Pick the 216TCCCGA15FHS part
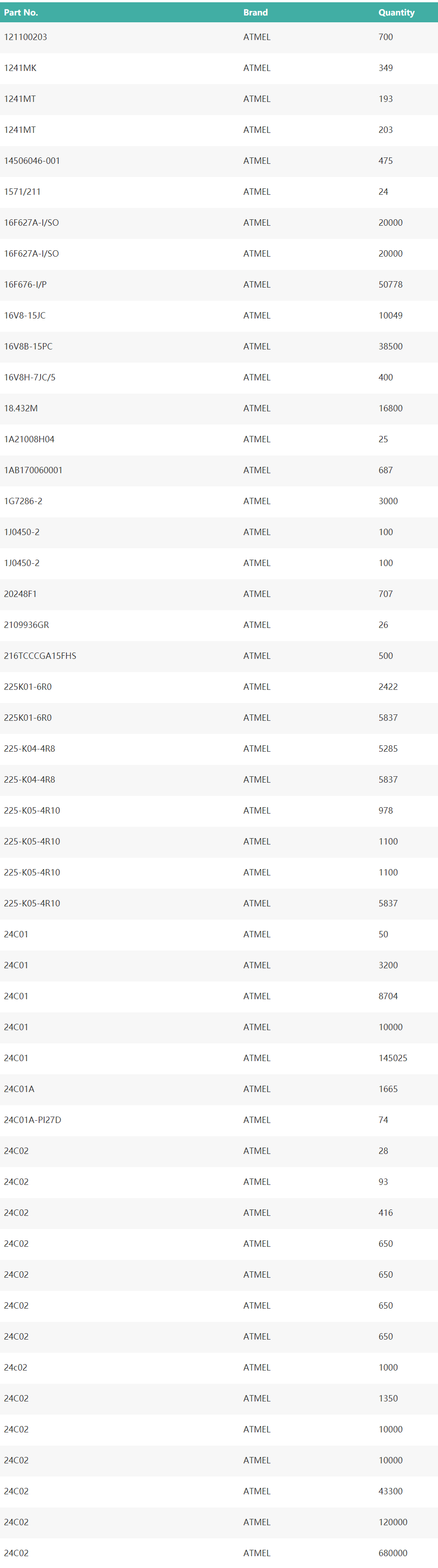The image size is (438, 1568). pyautogui.click(x=40, y=656)
